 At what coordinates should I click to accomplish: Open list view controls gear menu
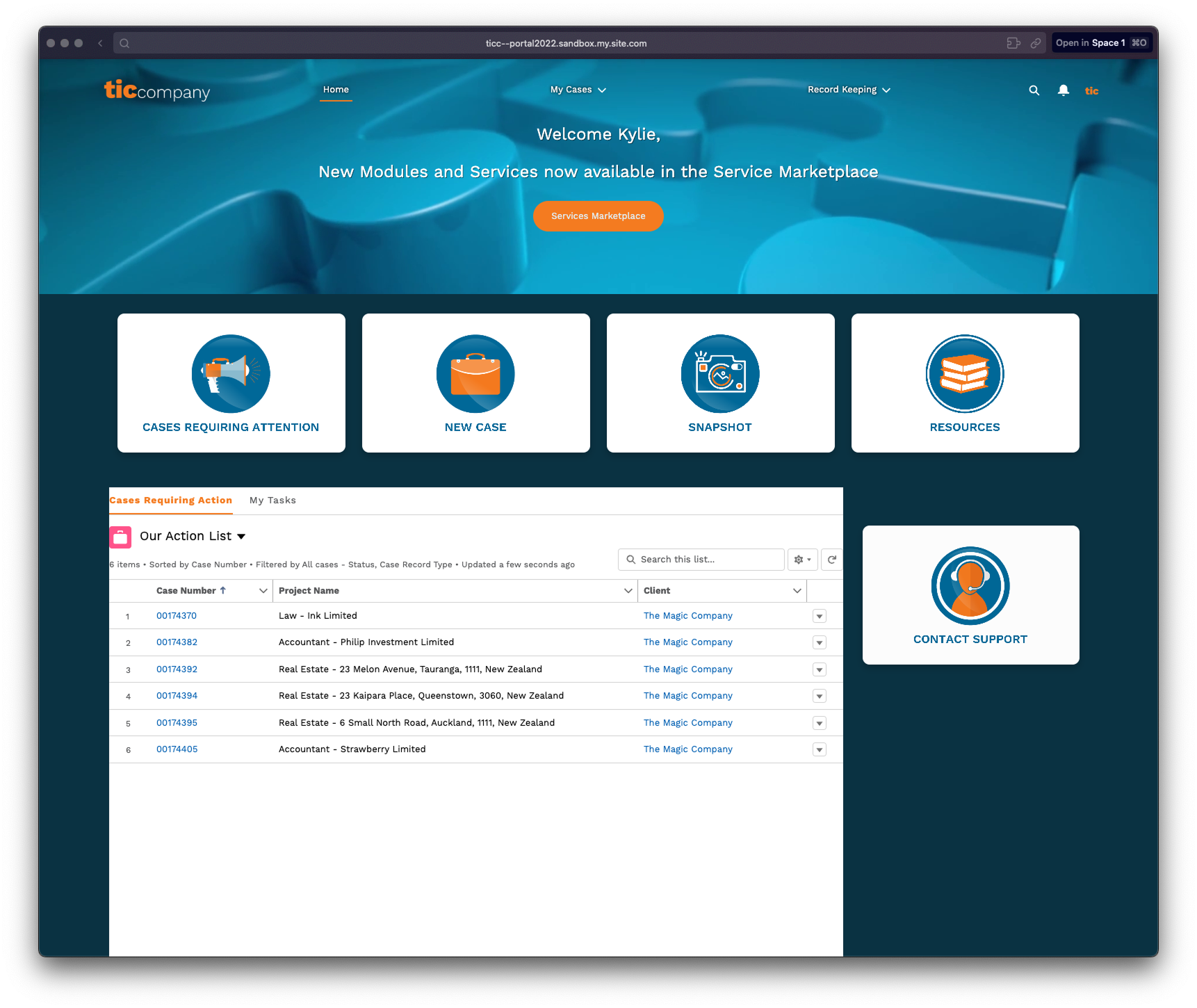pyautogui.click(x=802, y=560)
